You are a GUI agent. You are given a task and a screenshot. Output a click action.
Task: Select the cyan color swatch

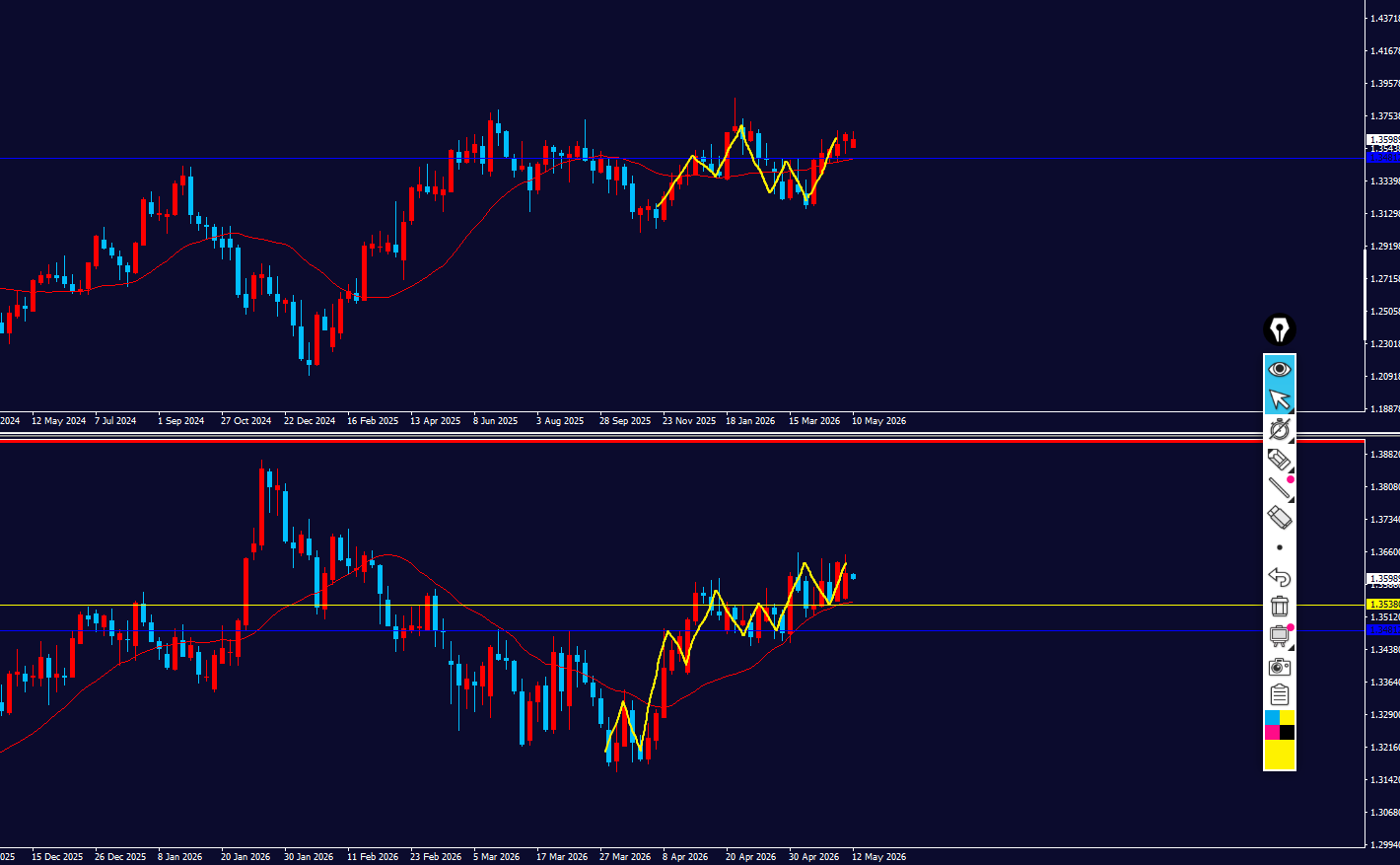(1272, 717)
